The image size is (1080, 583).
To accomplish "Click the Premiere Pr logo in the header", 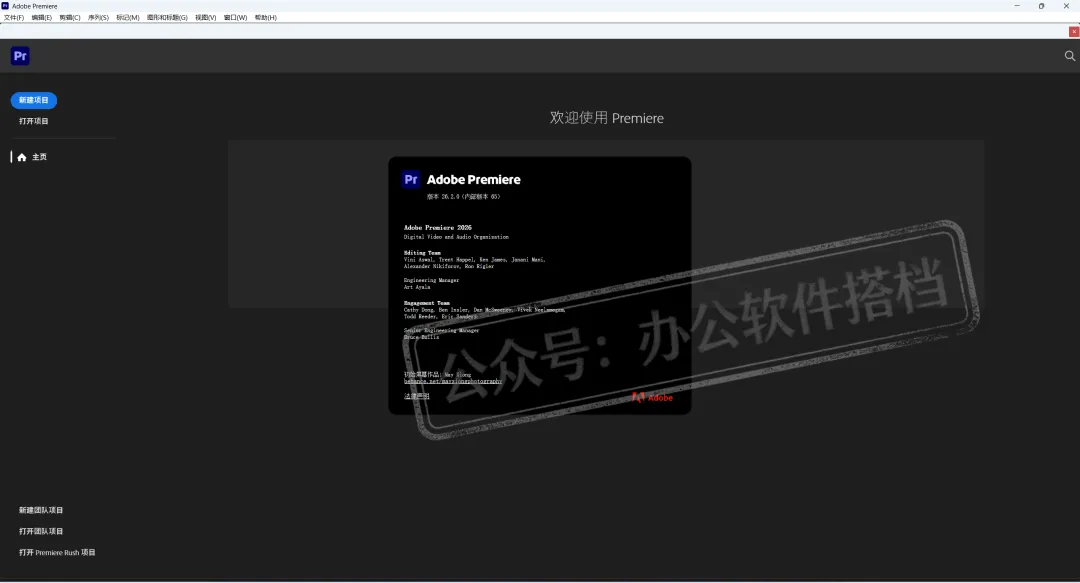I will click(x=20, y=56).
